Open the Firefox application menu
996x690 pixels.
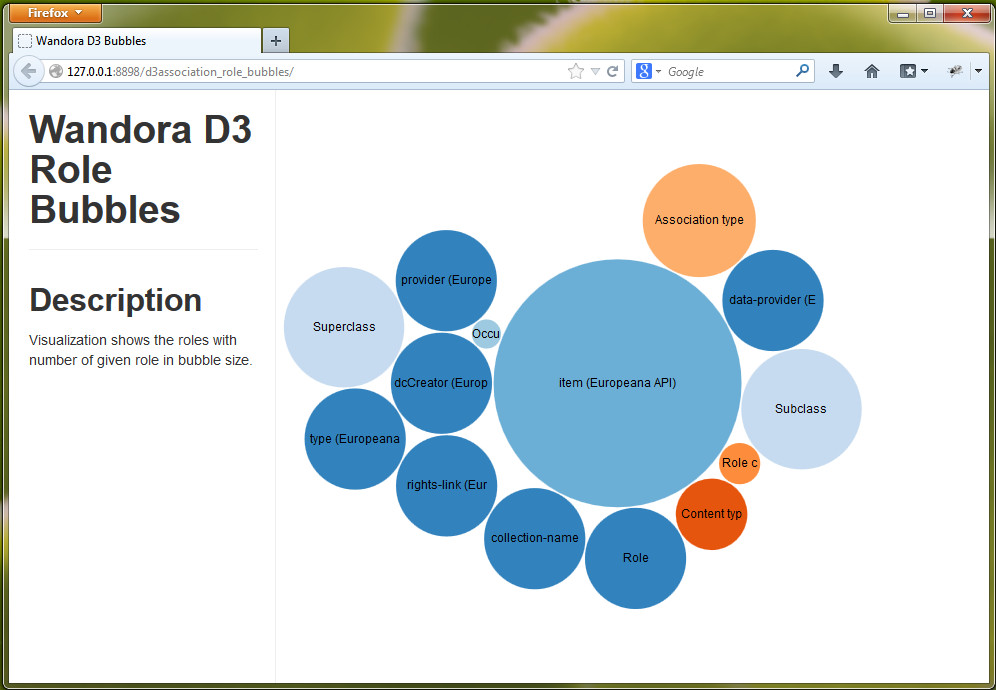click(56, 13)
